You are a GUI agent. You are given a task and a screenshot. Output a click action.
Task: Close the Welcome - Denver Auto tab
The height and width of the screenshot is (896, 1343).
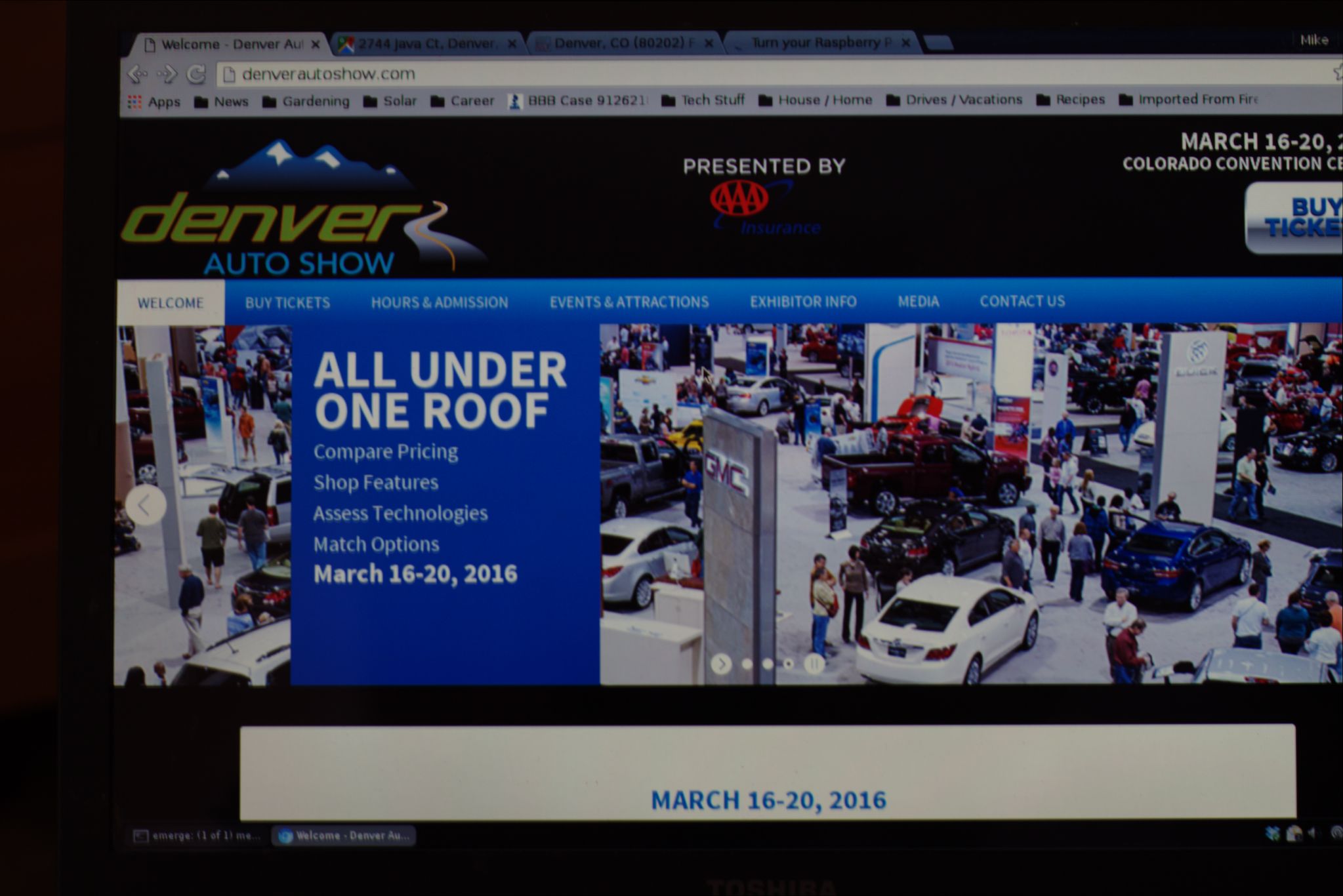coord(316,45)
